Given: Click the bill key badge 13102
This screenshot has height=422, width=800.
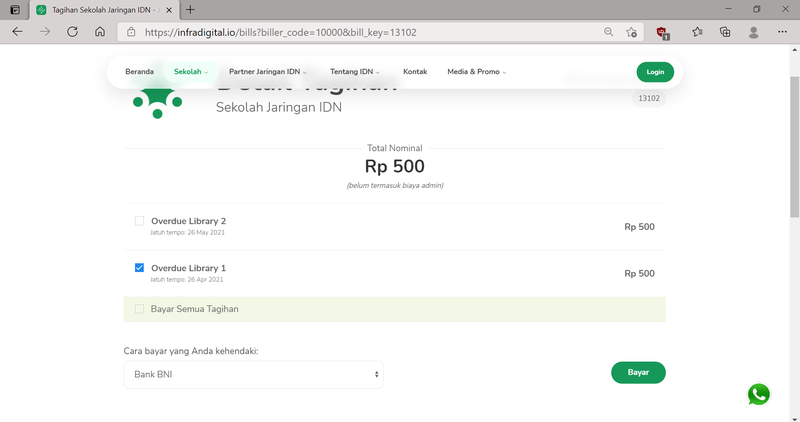Looking at the screenshot, I should click(649, 98).
